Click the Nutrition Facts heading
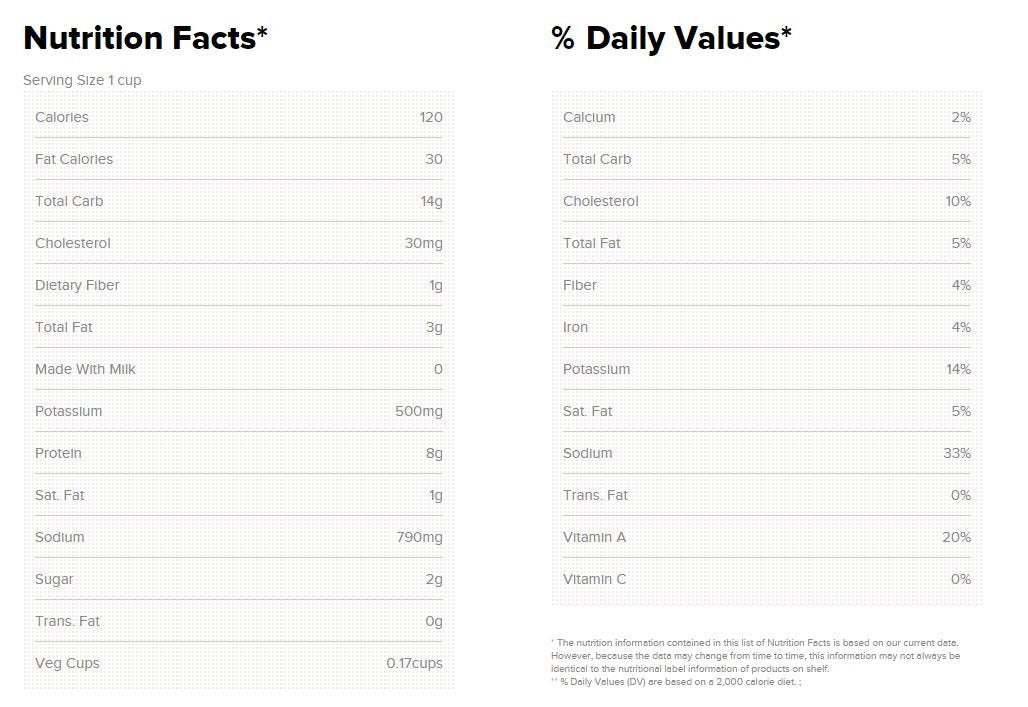Image resolution: width=1028 pixels, height=707 pixels. [145, 38]
